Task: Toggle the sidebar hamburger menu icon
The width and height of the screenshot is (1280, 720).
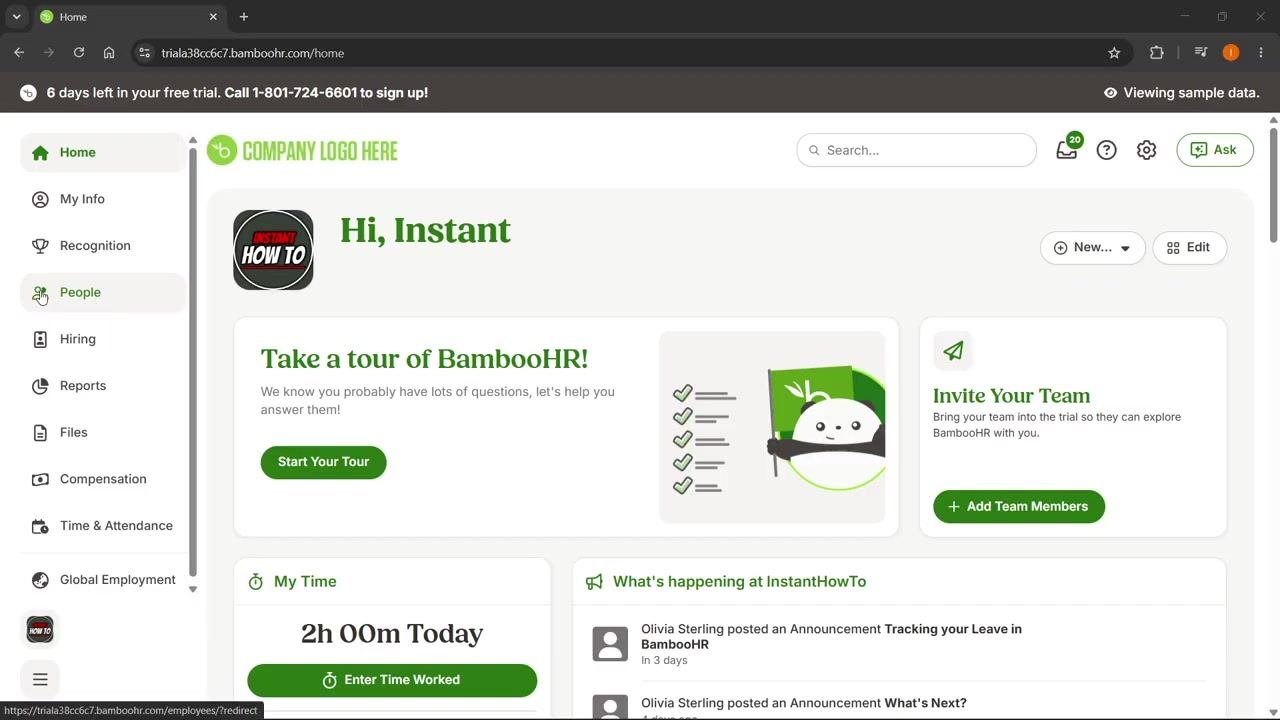Action: [x=40, y=679]
